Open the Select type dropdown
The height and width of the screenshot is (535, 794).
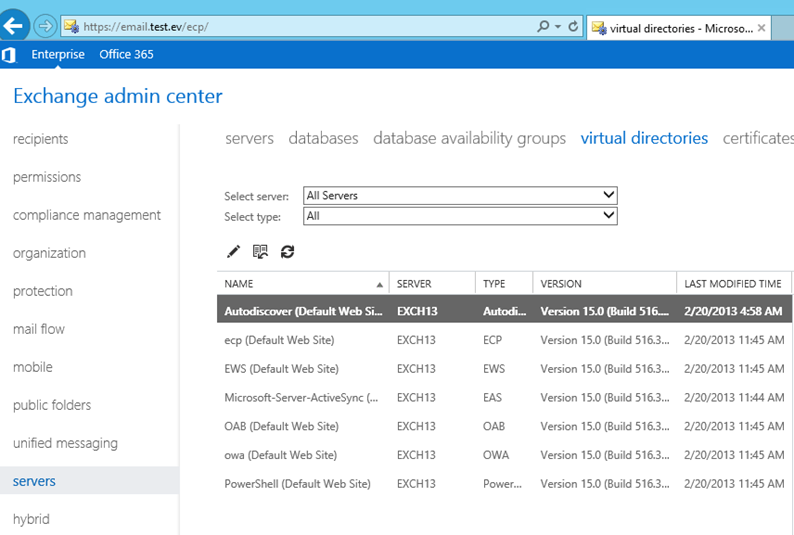pyautogui.click(x=460, y=216)
